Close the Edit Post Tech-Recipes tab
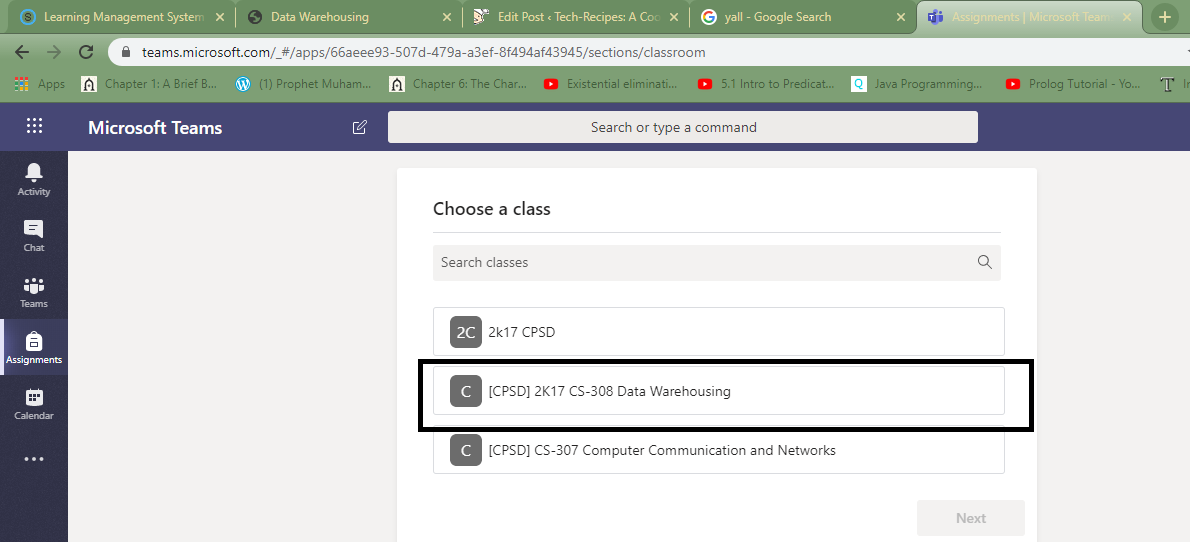Viewport: 1190px width, 542px height. [674, 17]
